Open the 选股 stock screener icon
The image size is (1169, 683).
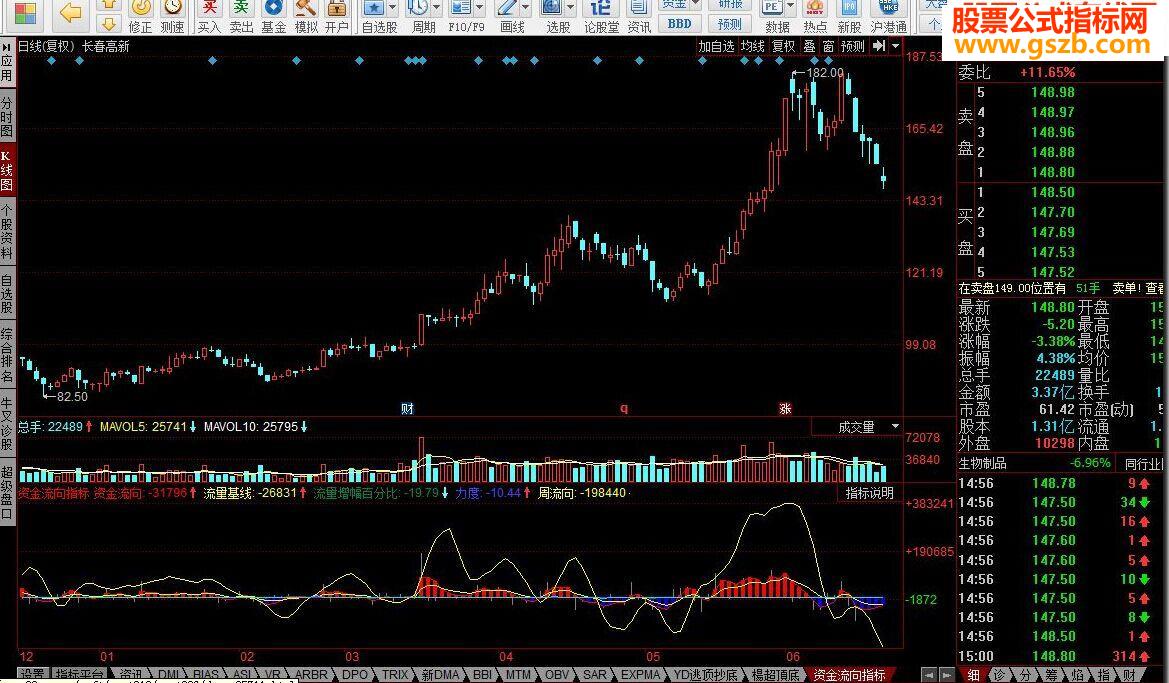[x=552, y=7]
